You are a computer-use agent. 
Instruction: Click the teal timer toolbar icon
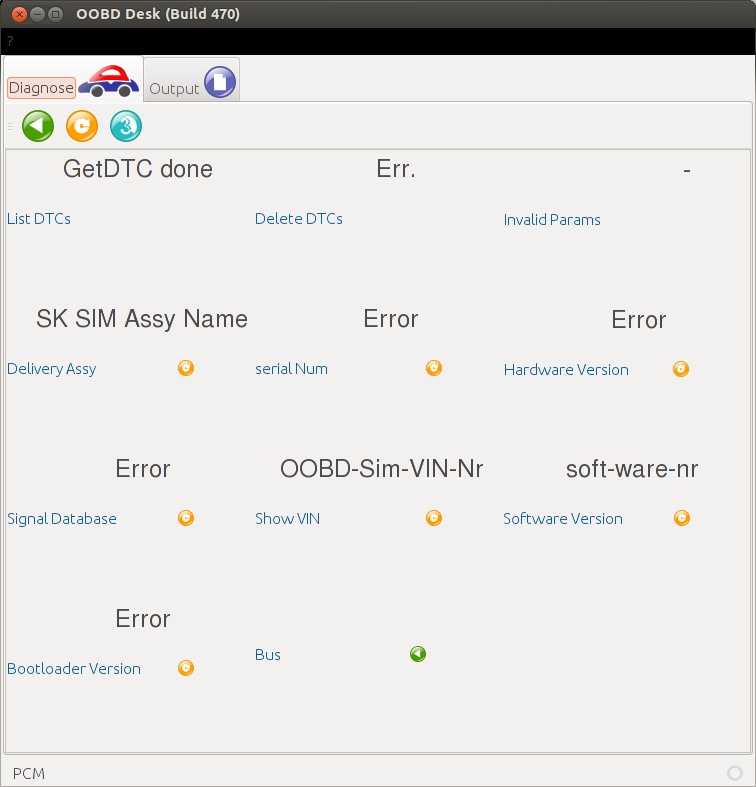coord(126,126)
